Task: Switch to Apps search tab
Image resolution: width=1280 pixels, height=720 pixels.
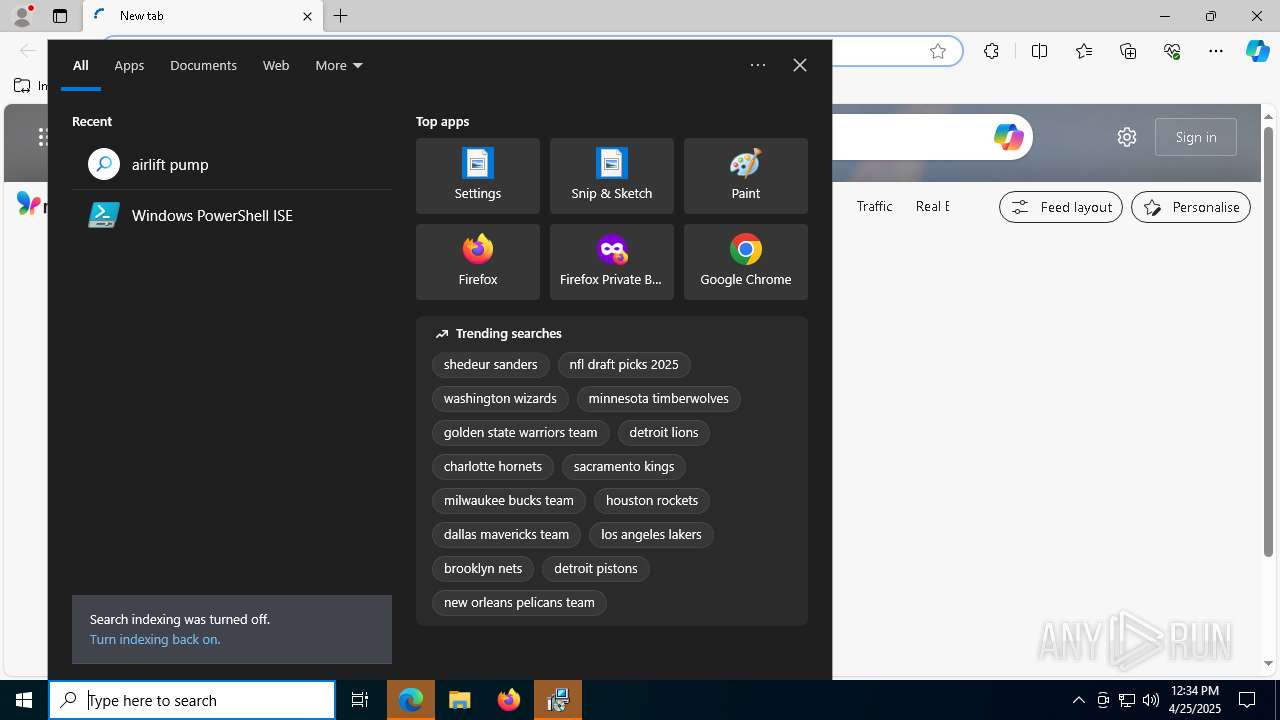Action: click(x=129, y=65)
